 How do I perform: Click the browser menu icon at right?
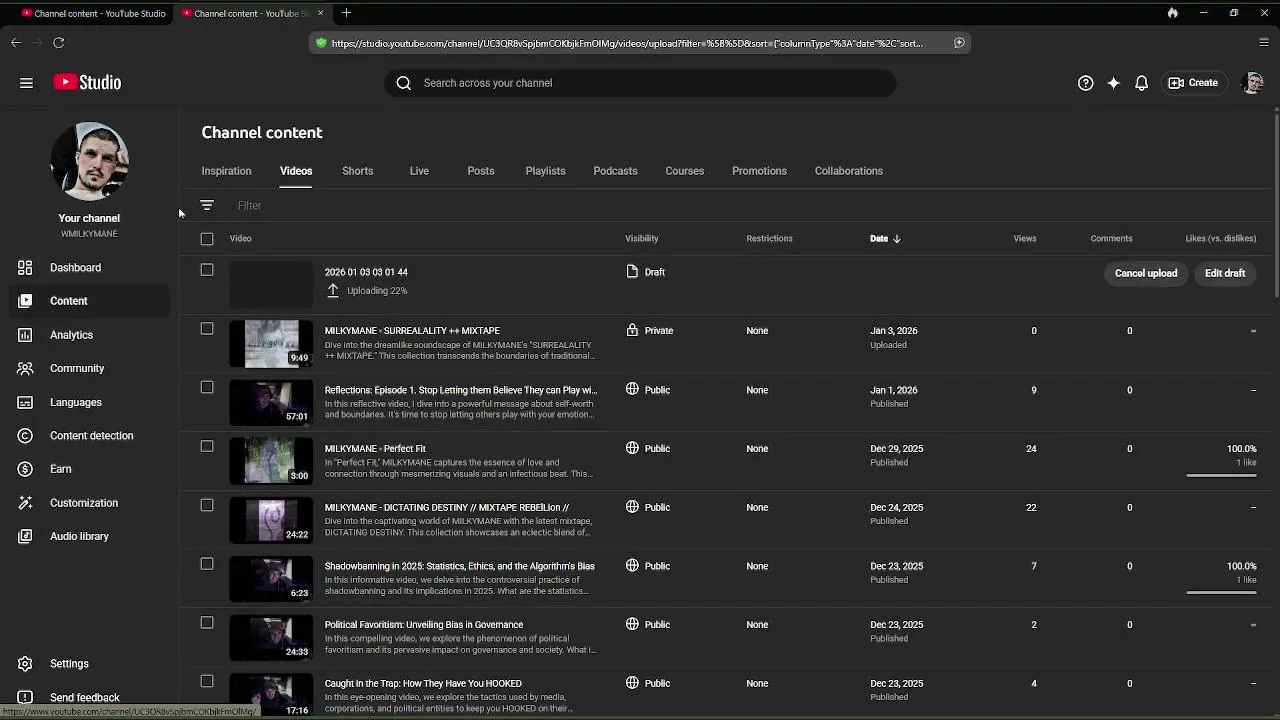1264,43
